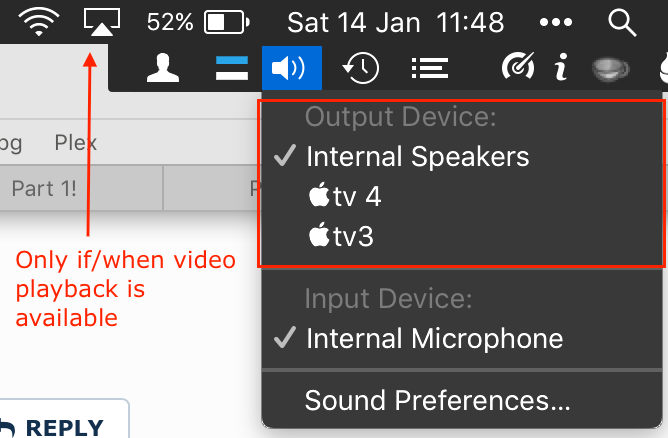
Task: Click the battery status icon
Action: click(x=229, y=21)
